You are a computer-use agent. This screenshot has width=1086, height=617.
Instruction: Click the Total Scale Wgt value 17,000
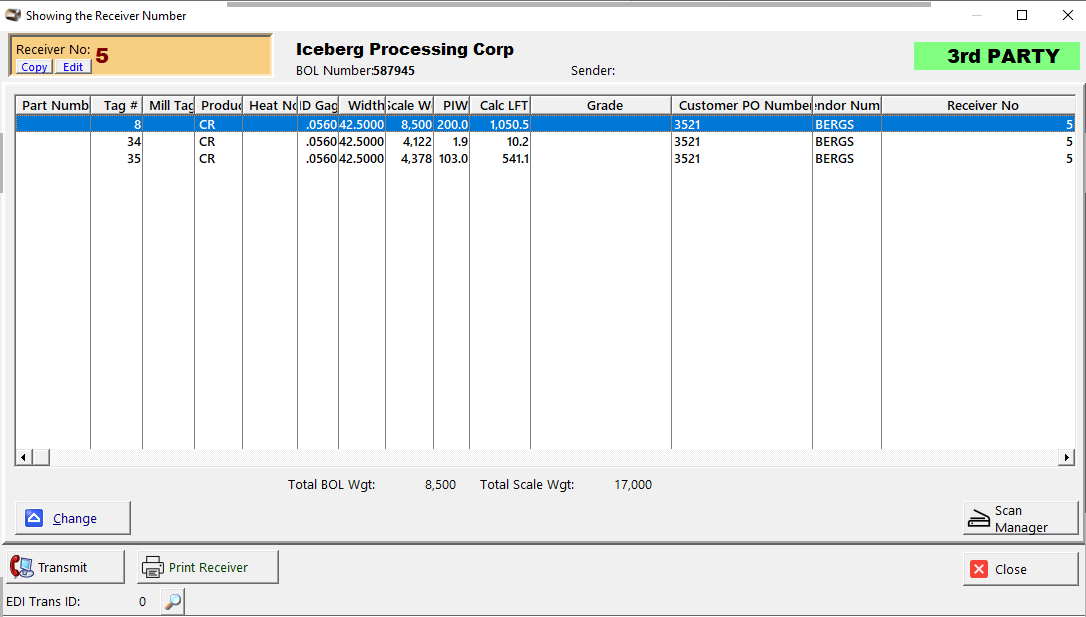pos(633,485)
